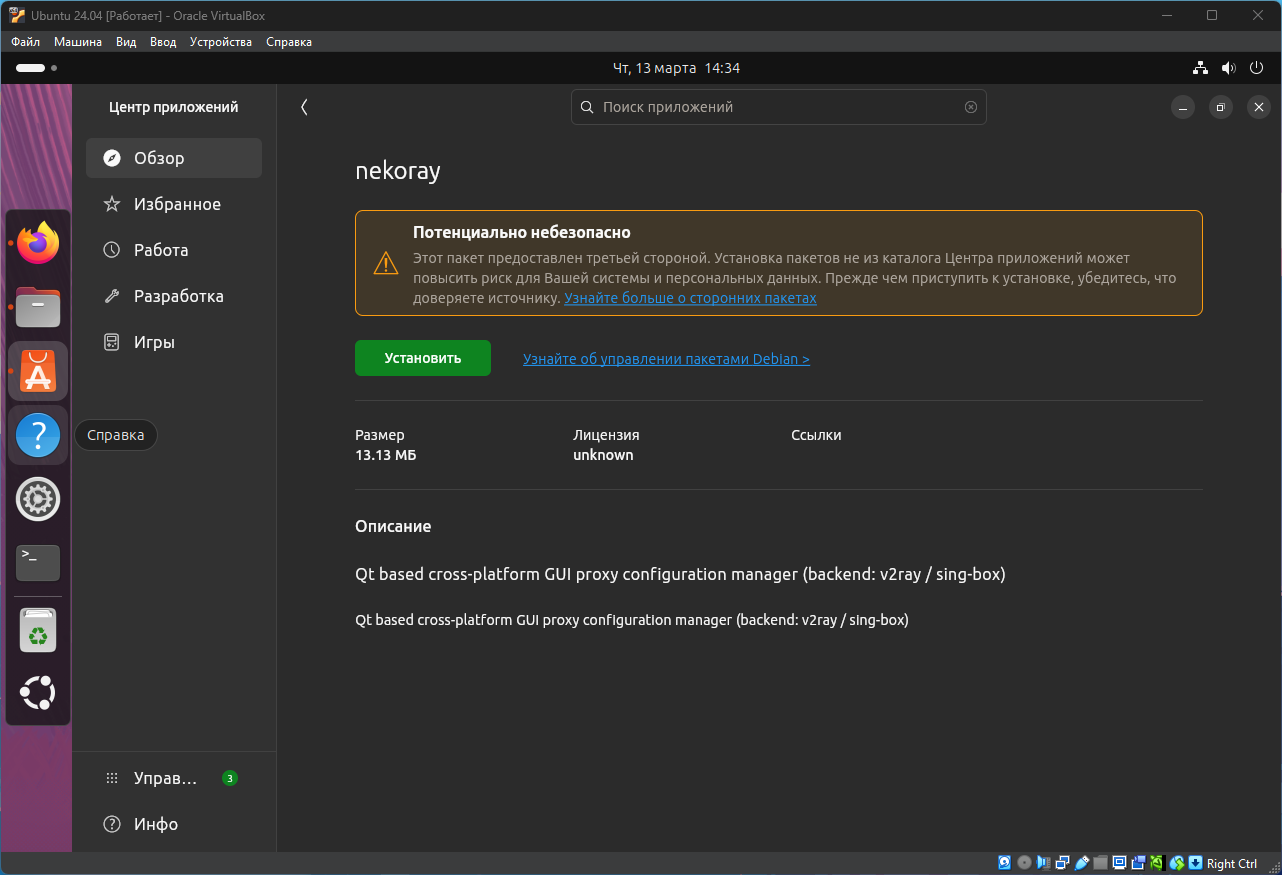
Task: Open Files manager from the dock
Action: (38, 307)
